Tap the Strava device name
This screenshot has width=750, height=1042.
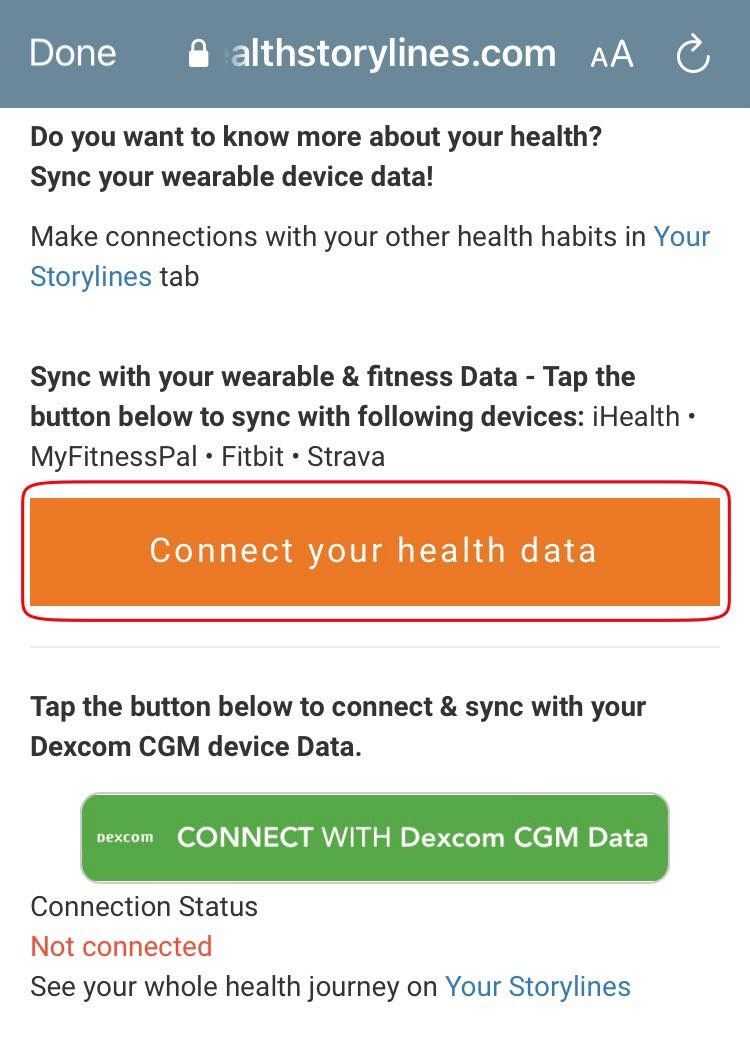pos(346,457)
